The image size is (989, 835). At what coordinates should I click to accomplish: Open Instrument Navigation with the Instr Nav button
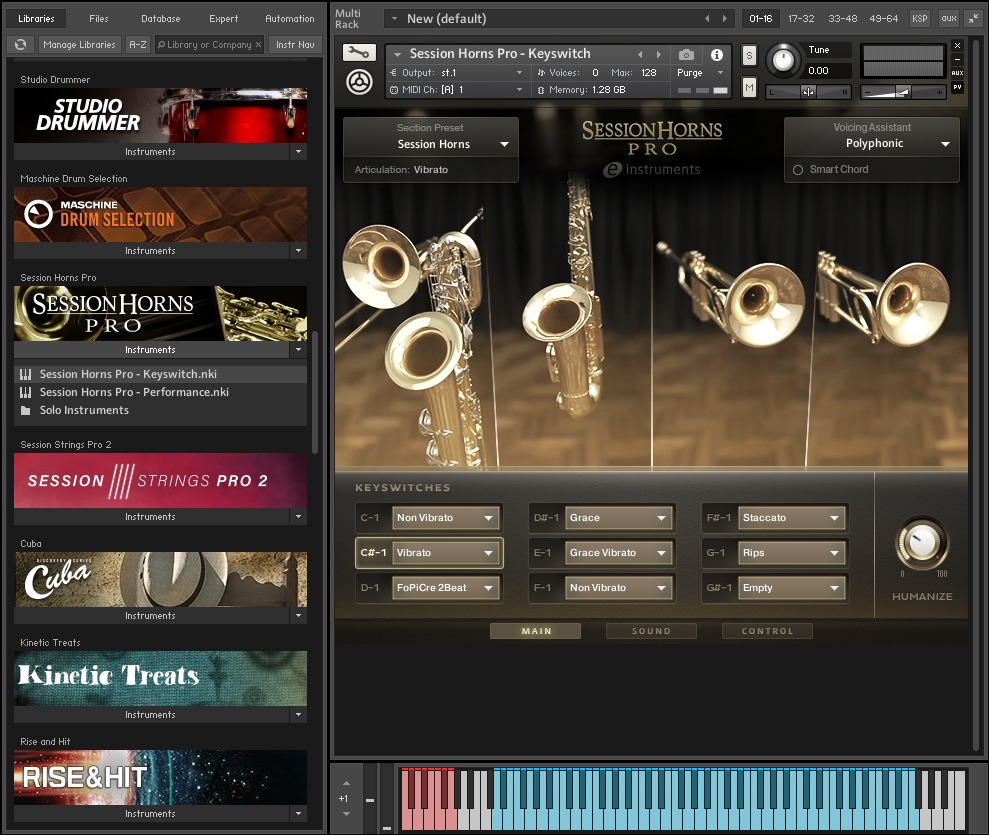(294, 44)
